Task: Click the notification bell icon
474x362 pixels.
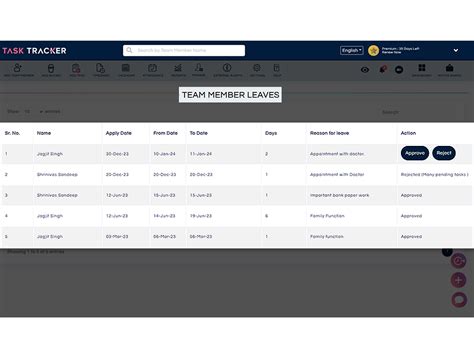Action: coord(383,69)
